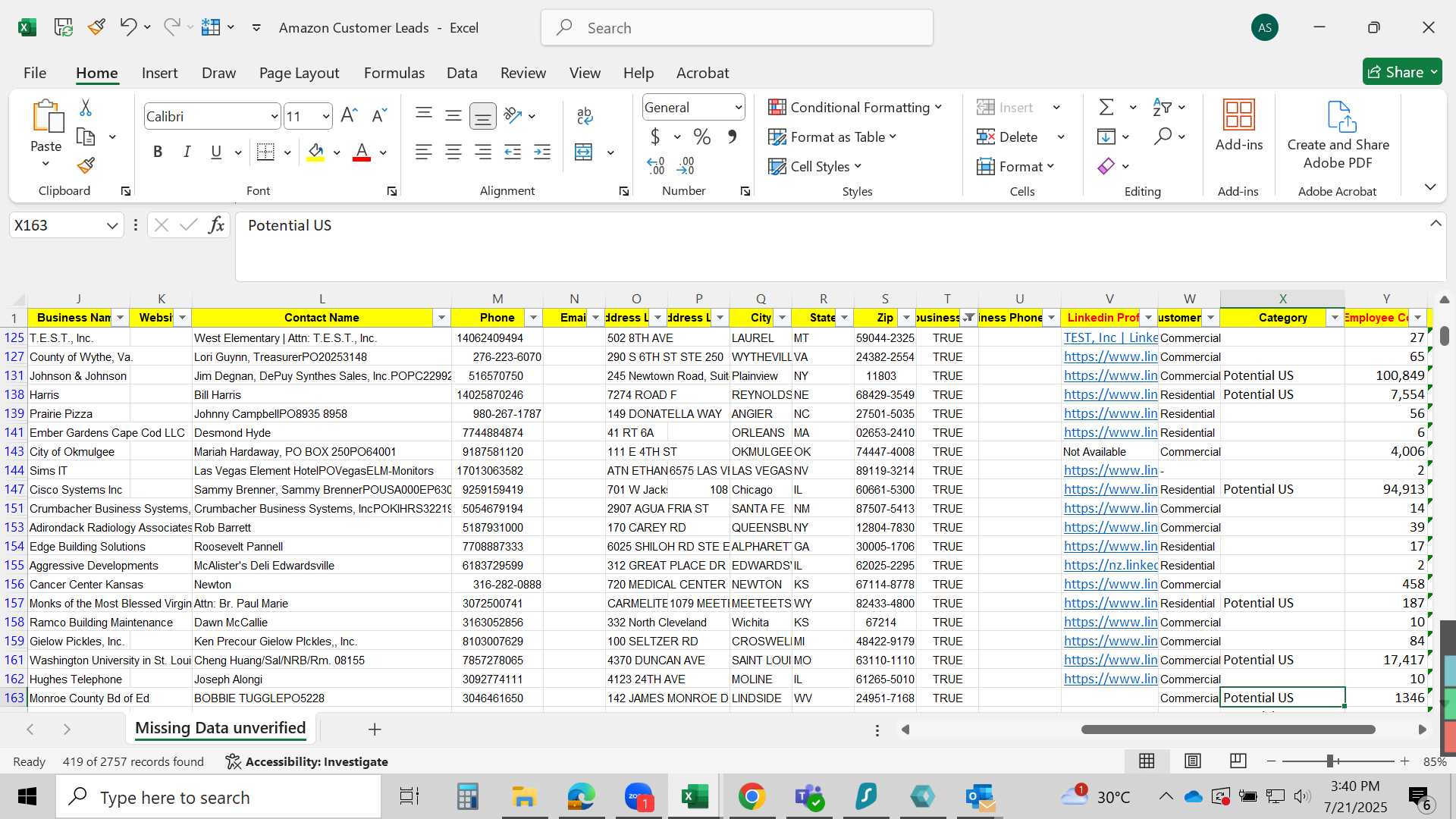Open the filter dropdown on Category column

point(1335,318)
